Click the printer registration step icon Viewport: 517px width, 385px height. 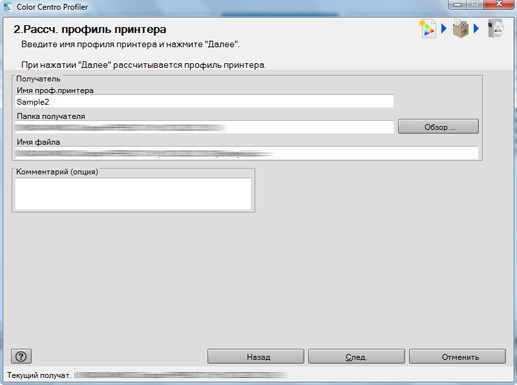495,29
